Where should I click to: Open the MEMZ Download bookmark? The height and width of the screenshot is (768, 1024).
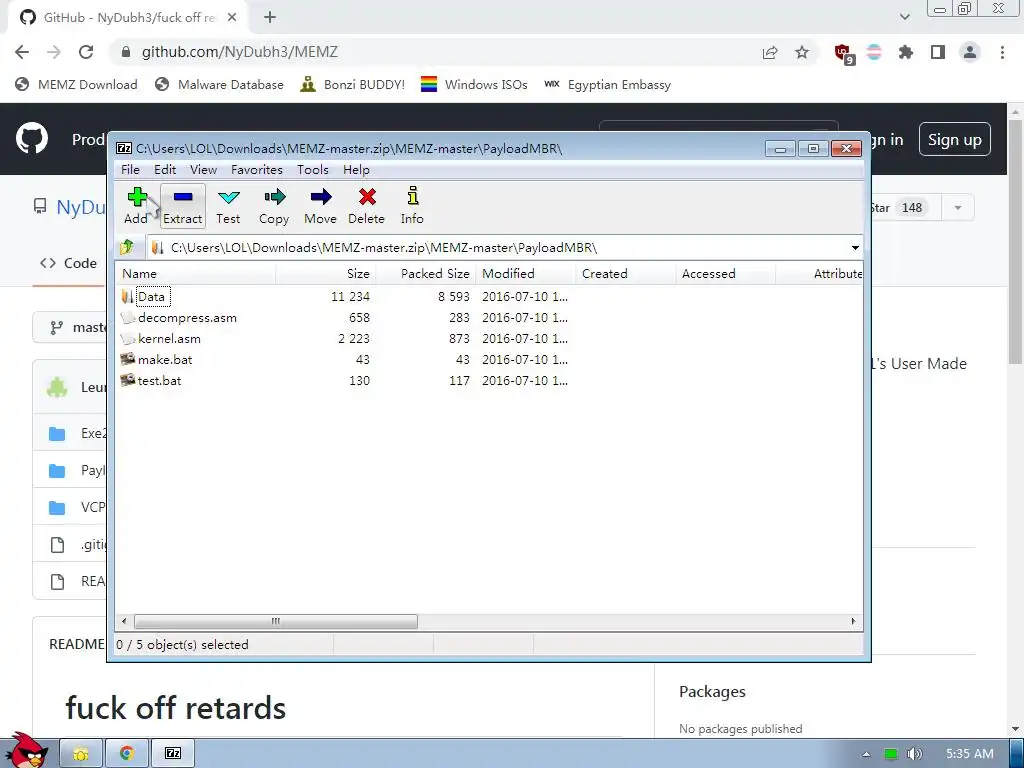coord(76,84)
